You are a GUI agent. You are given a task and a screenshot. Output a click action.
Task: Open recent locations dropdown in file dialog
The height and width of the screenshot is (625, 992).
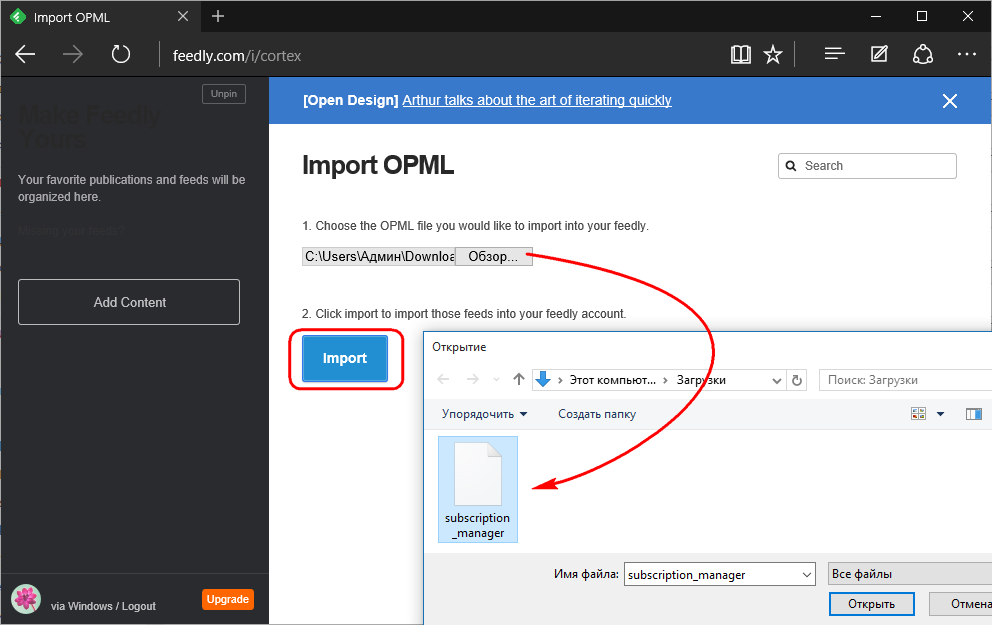[x=497, y=380]
